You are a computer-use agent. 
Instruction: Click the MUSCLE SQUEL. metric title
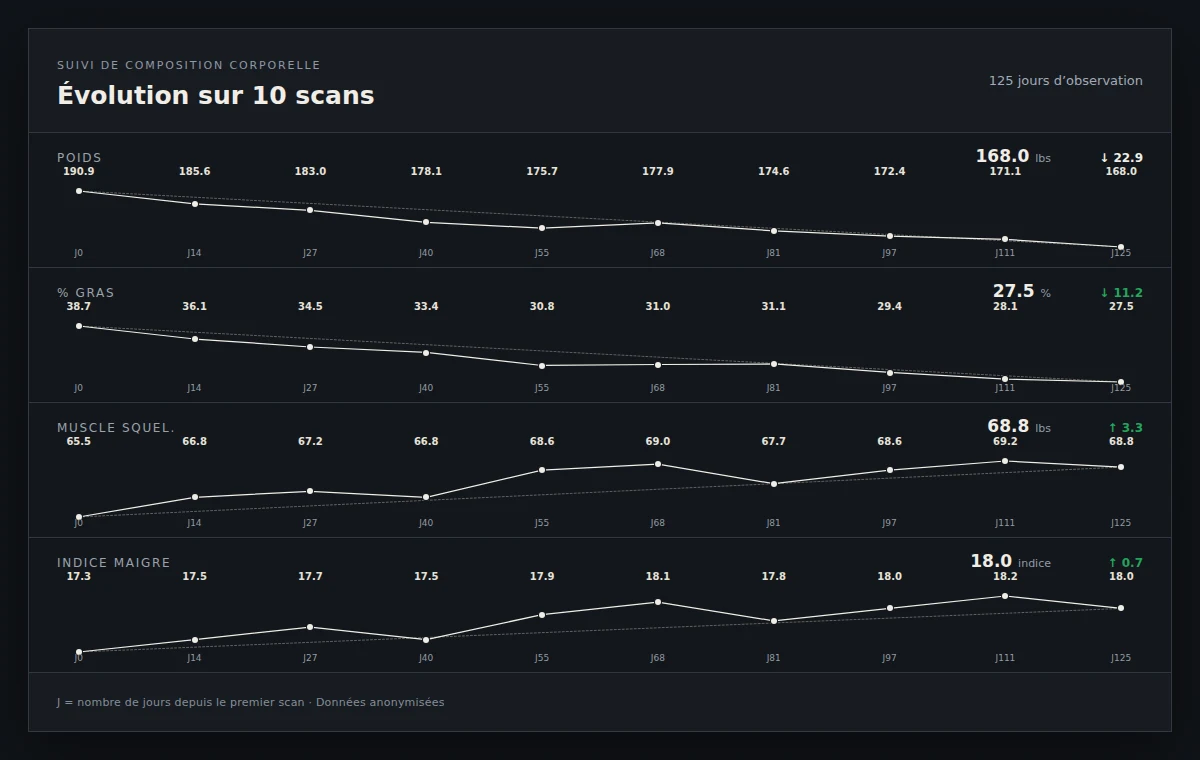click(116, 428)
